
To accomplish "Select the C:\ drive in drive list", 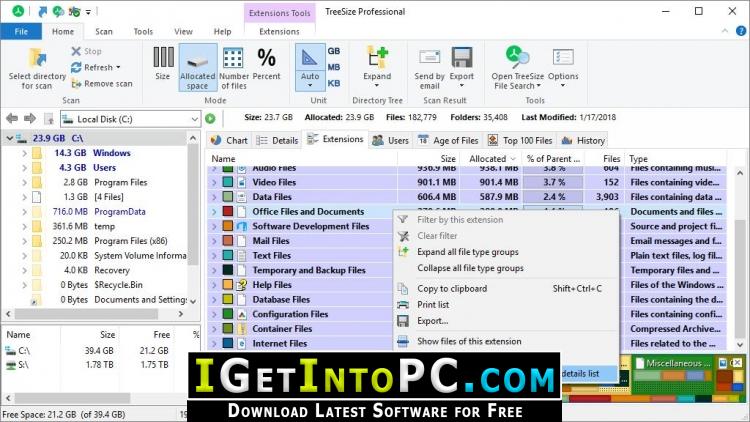I will click(x=100, y=351).
